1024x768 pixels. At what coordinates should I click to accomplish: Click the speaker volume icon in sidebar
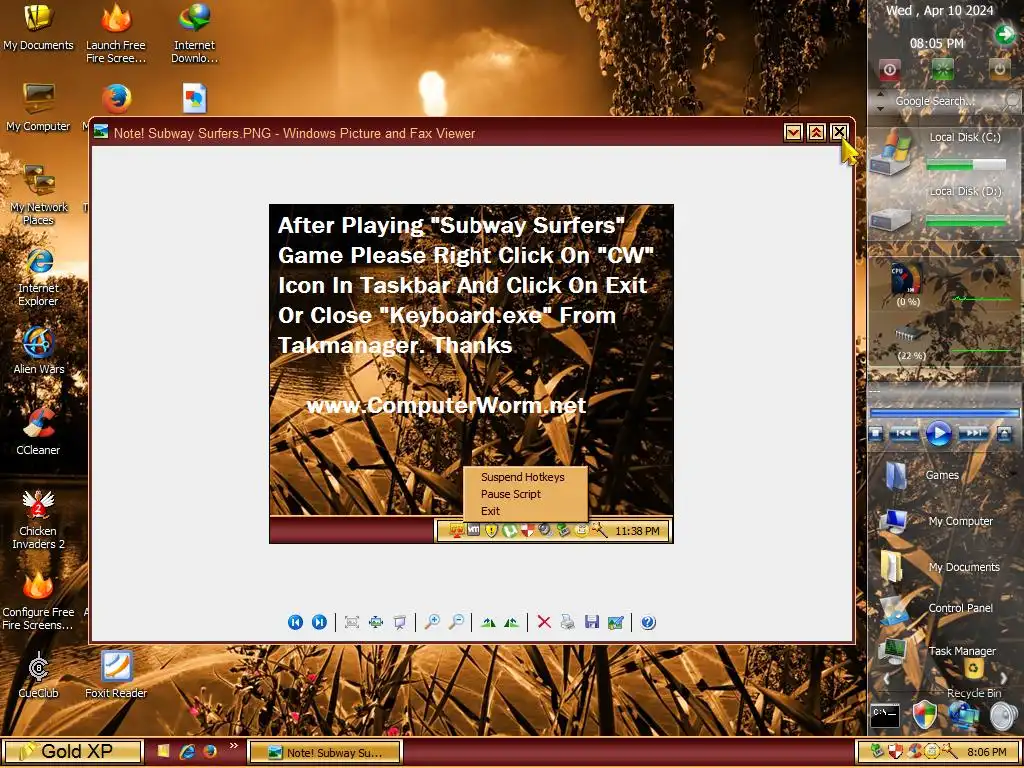pos(1004,716)
